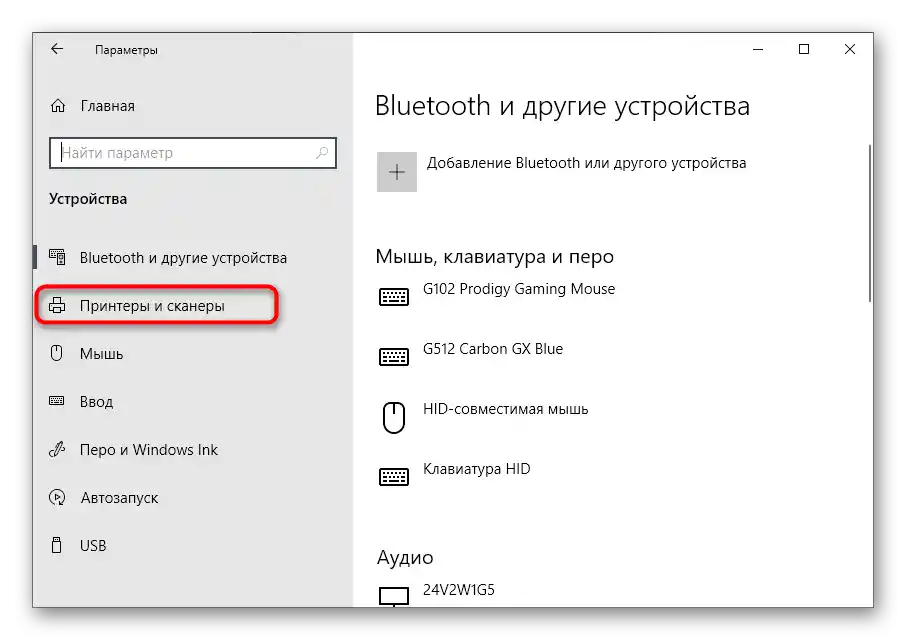Viewport: 906px width, 640px height.
Task: Select the HID-совместимая мышь device
Action: click(506, 409)
